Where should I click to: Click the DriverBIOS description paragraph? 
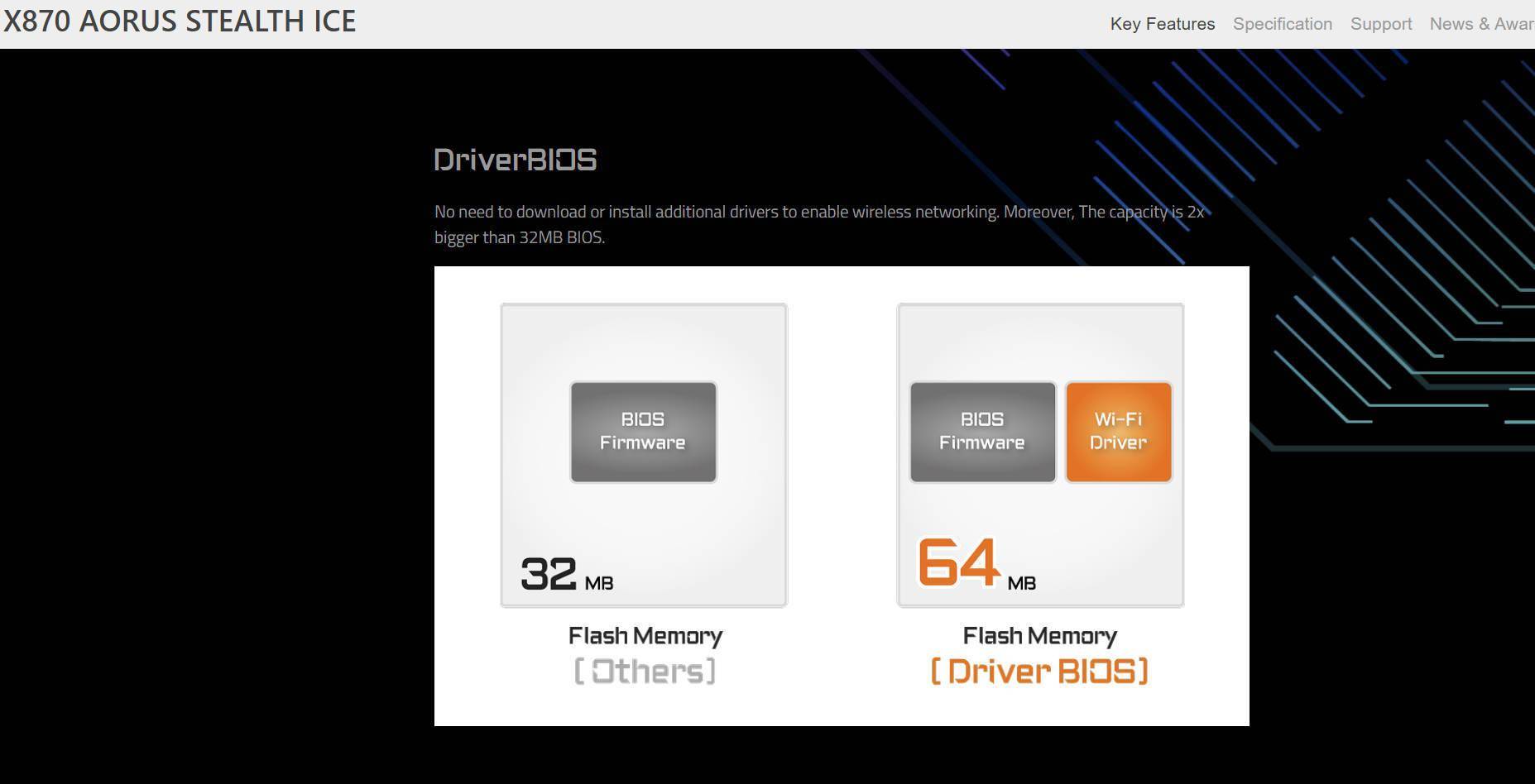[x=819, y=223]
